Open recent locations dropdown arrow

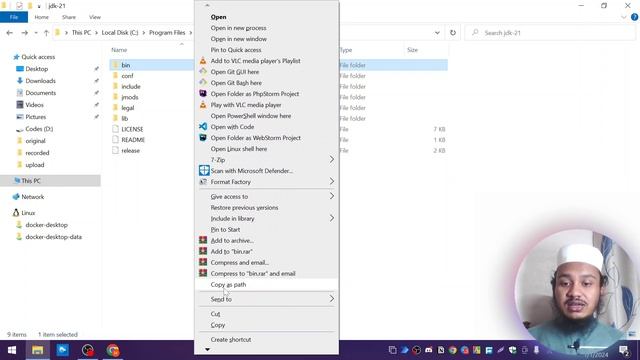tap(36, 33)
